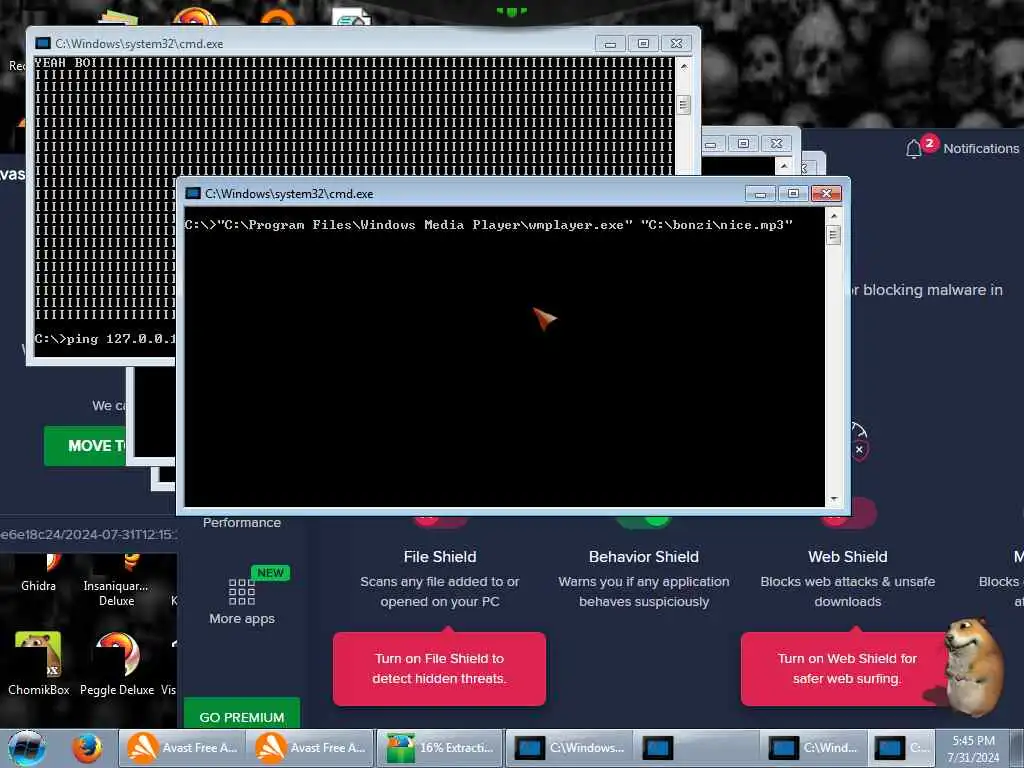Image resolution: width=1024 pixels, height=768 pixels.
Task: Select Performance in Avast sidebar
Action: 242,522
